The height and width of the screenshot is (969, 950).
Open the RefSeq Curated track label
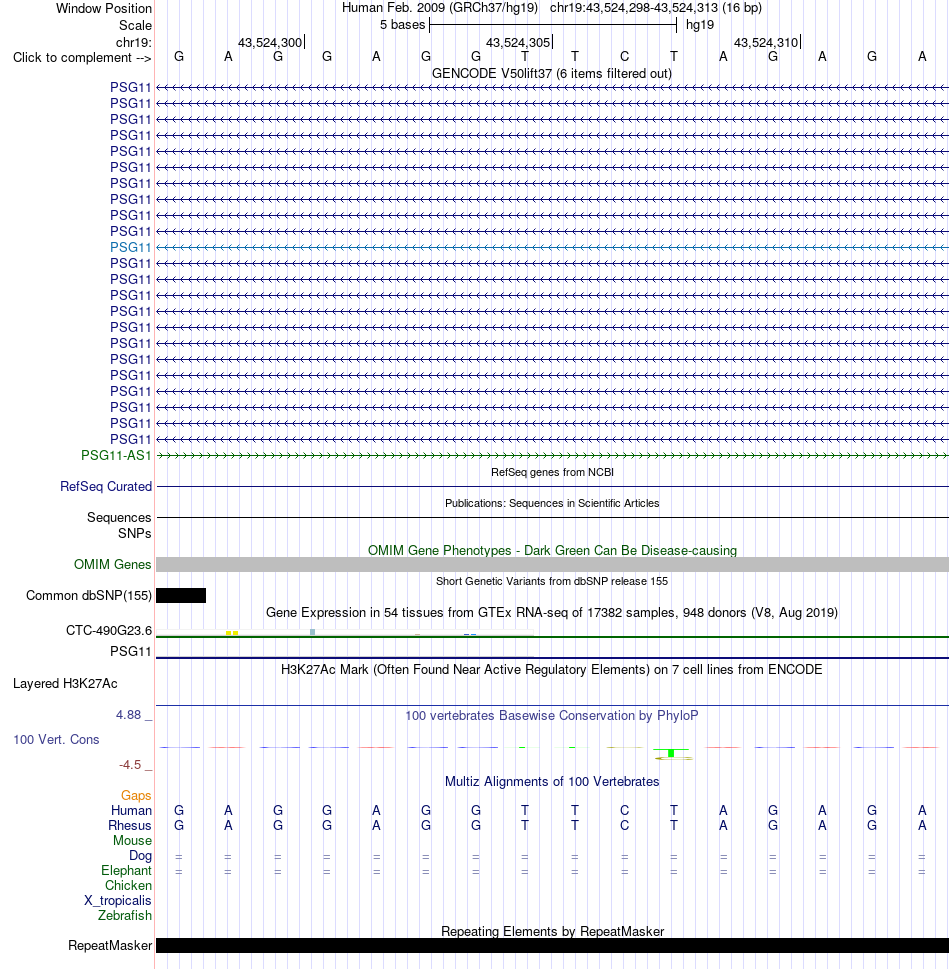point(106,486)
